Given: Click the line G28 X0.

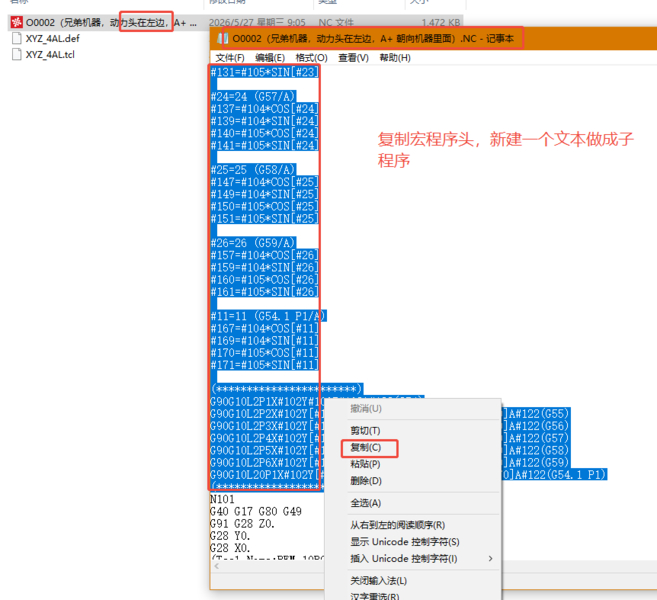Looking at the screenshot, I should [x=230, y=548].
